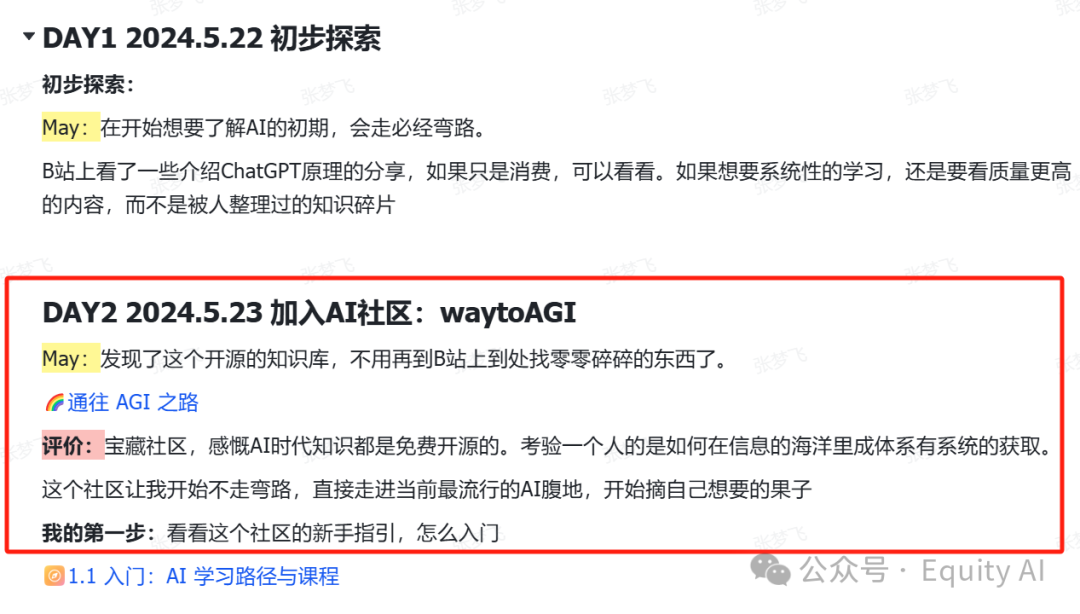Screen dimensions: 1080x614
Task: Click the bold 我的第一步 text
Action: tap(94, 533)
